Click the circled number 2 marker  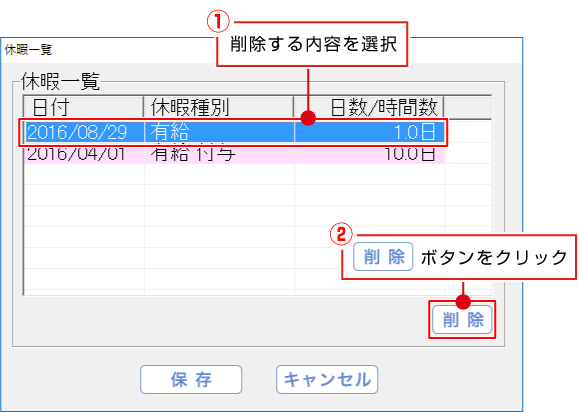tap(341, 234)
